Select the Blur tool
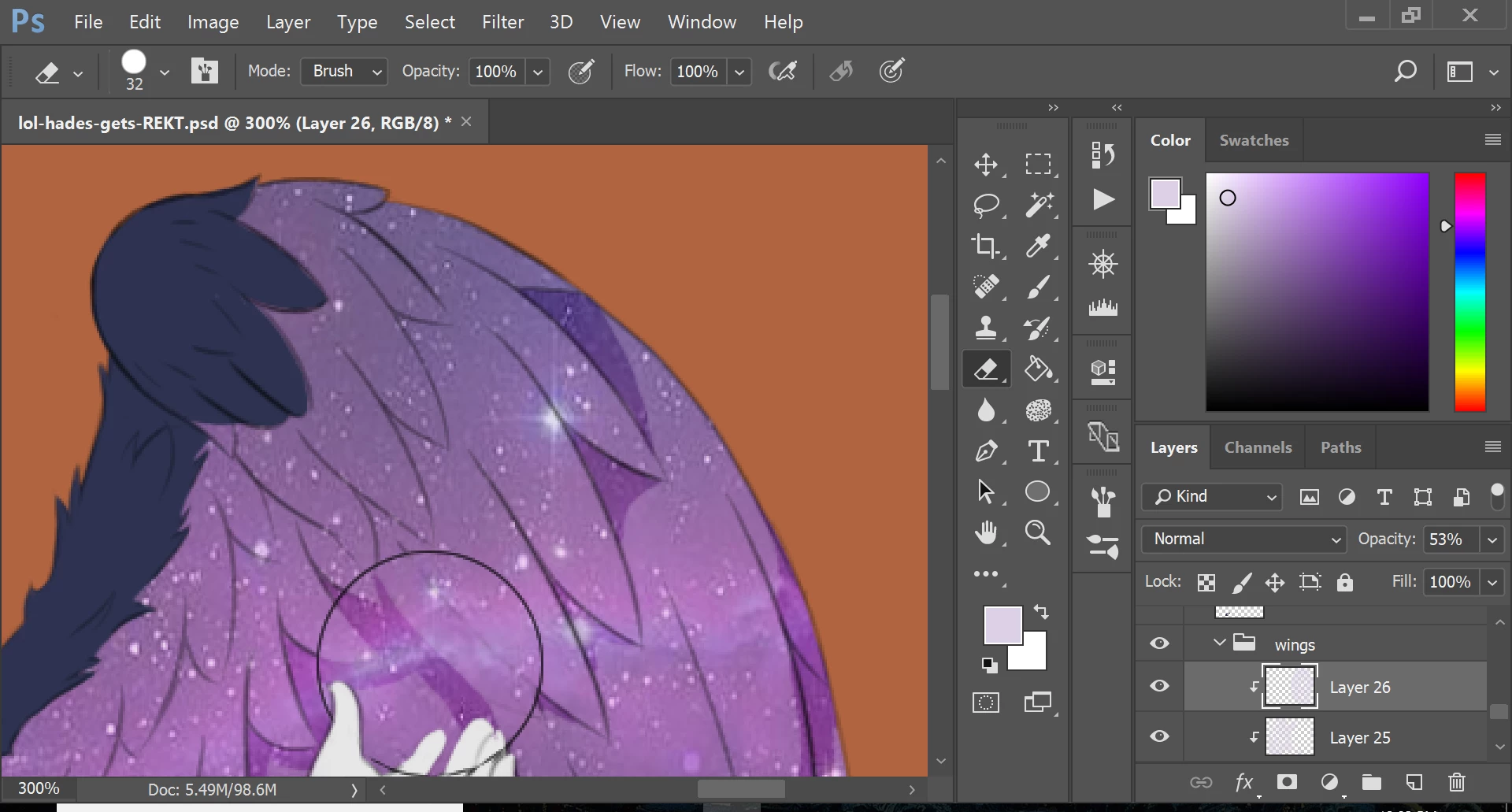 (x=986, y=410)
